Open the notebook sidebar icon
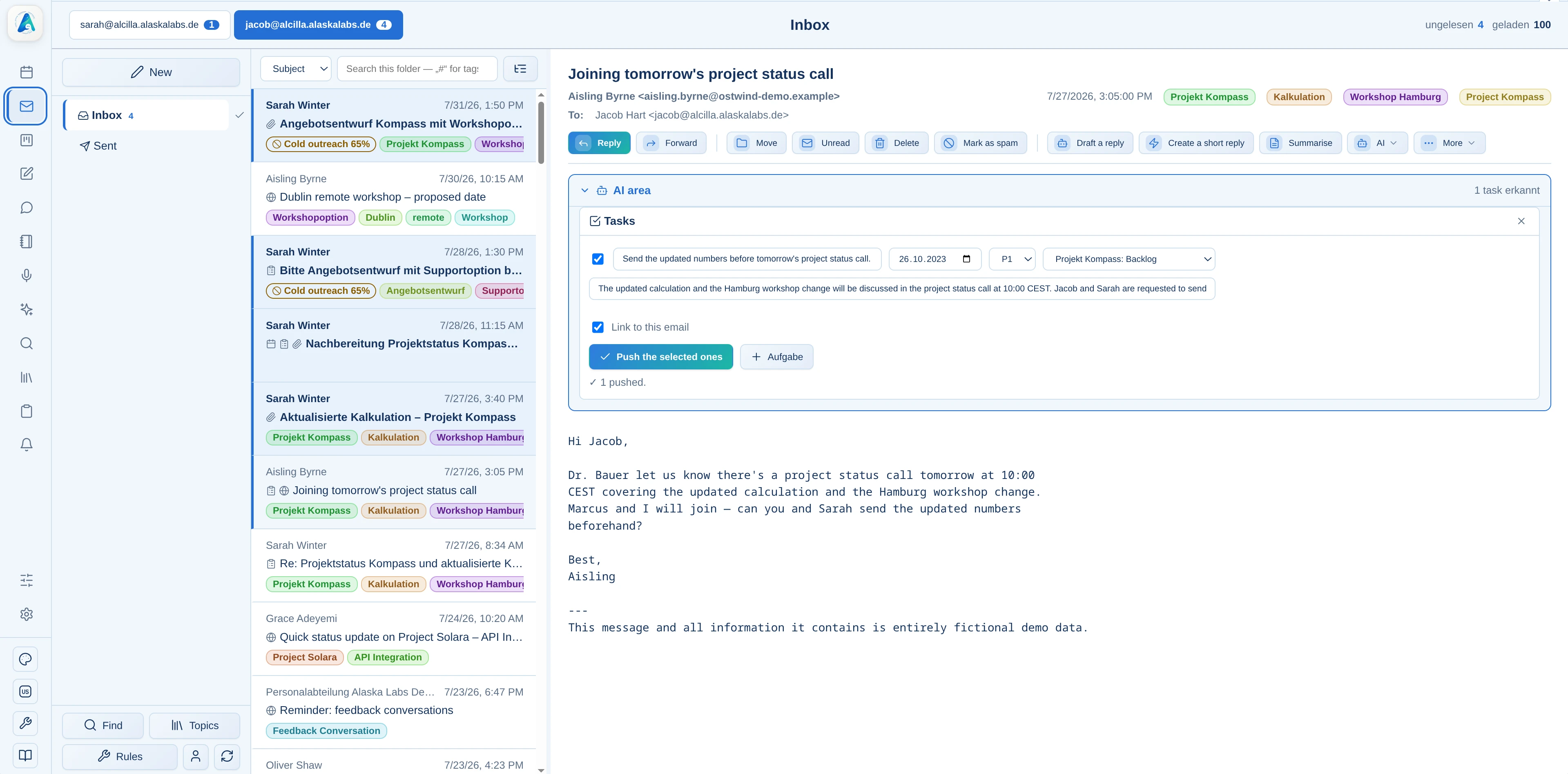 click(x=26, y=242)
